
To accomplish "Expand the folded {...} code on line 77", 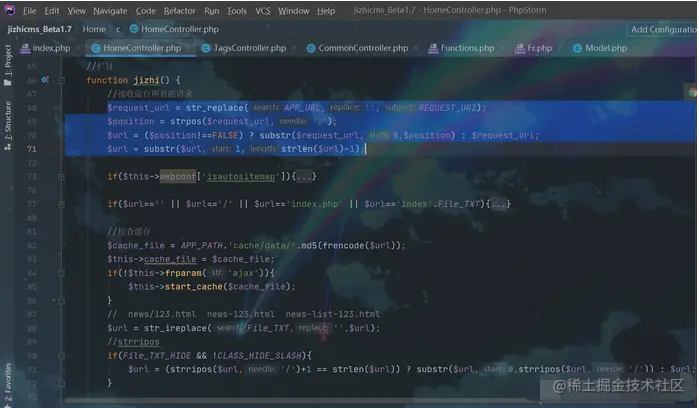I will pyautogui.click(x=500, y=204).
